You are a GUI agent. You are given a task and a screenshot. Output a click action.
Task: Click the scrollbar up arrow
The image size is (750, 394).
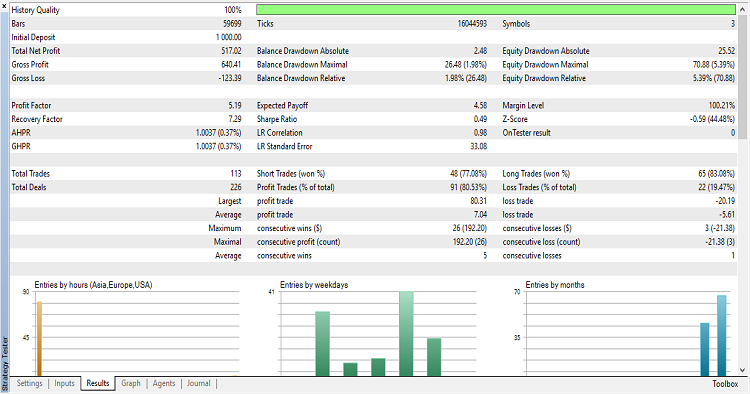742,9
